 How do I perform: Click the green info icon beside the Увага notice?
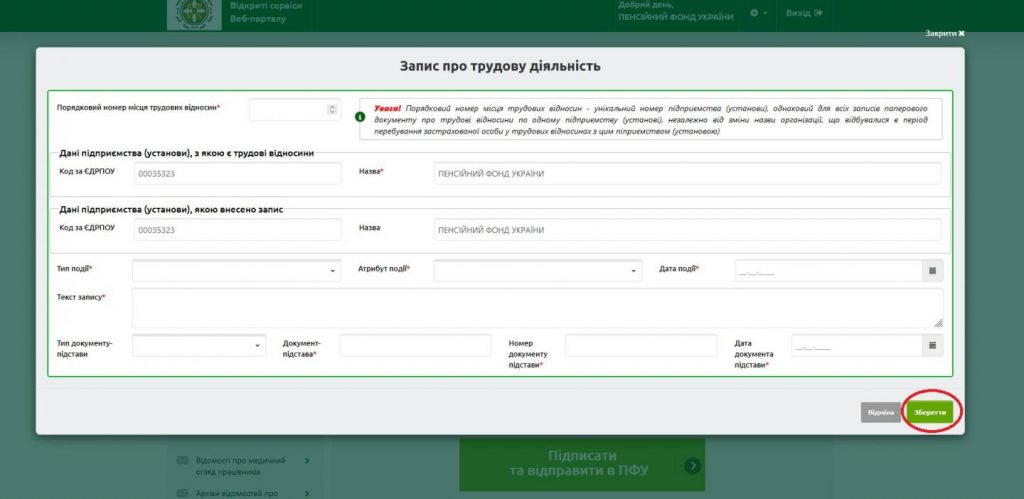click(360, 117)
